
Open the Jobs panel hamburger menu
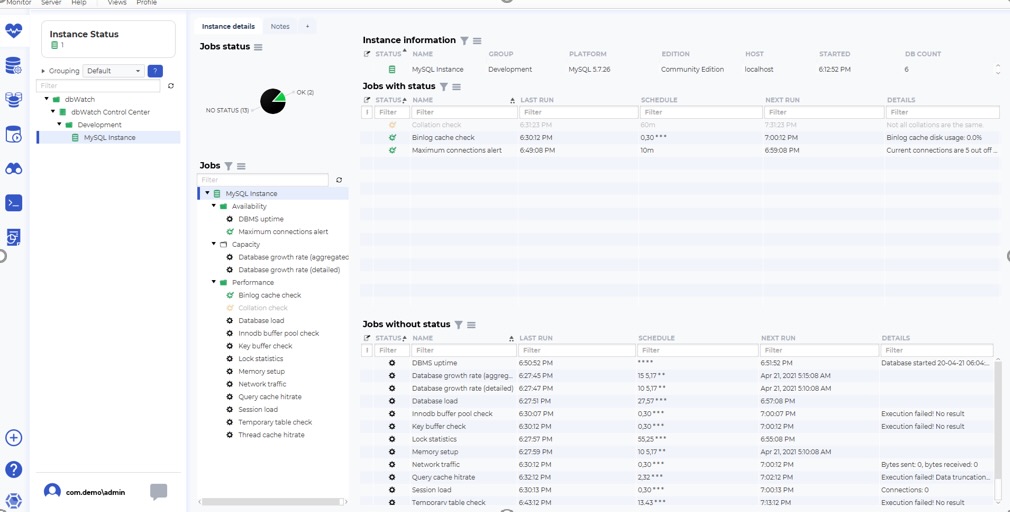click(241, 166)
